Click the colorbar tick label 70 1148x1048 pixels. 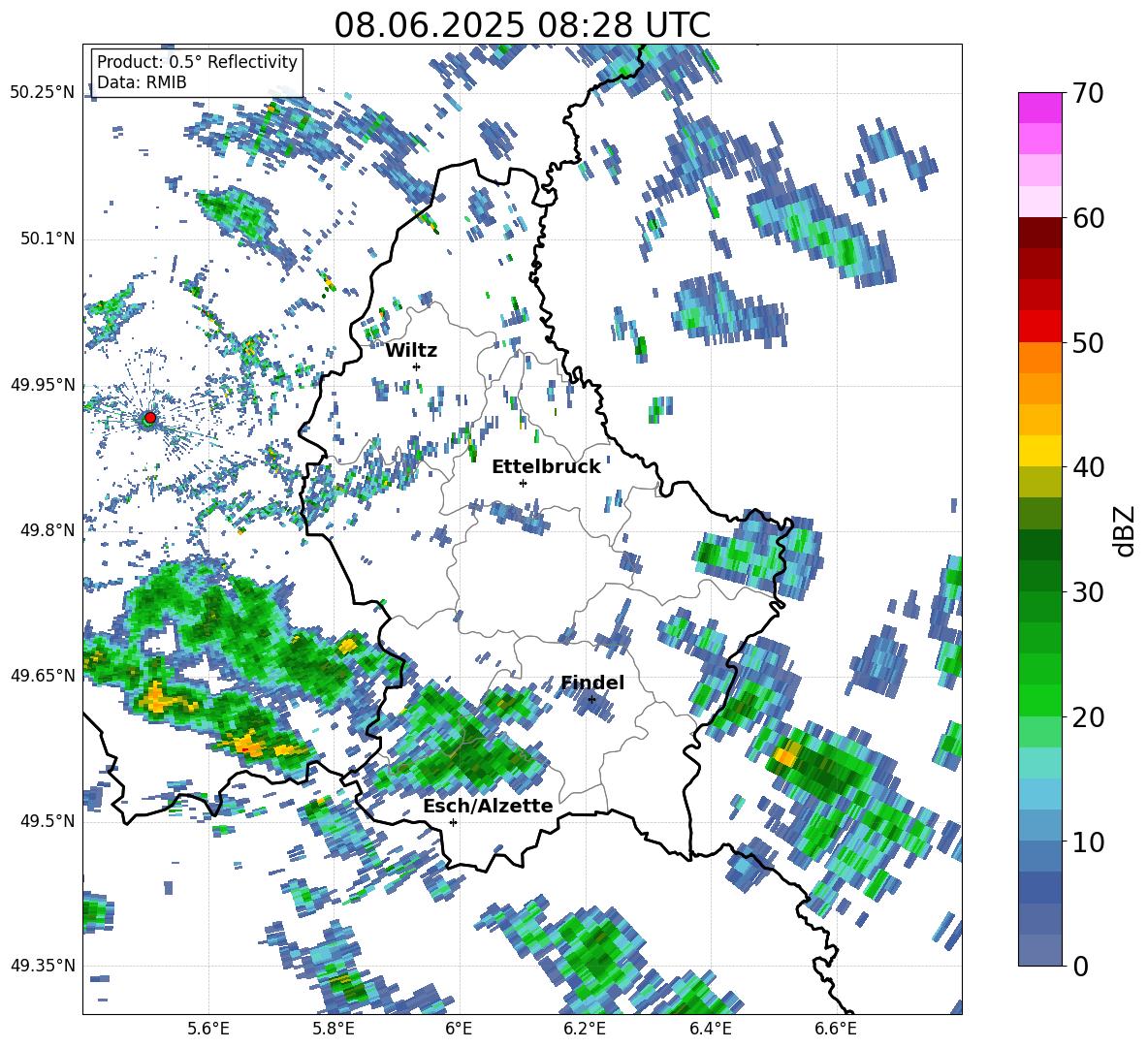[1088, 94]
